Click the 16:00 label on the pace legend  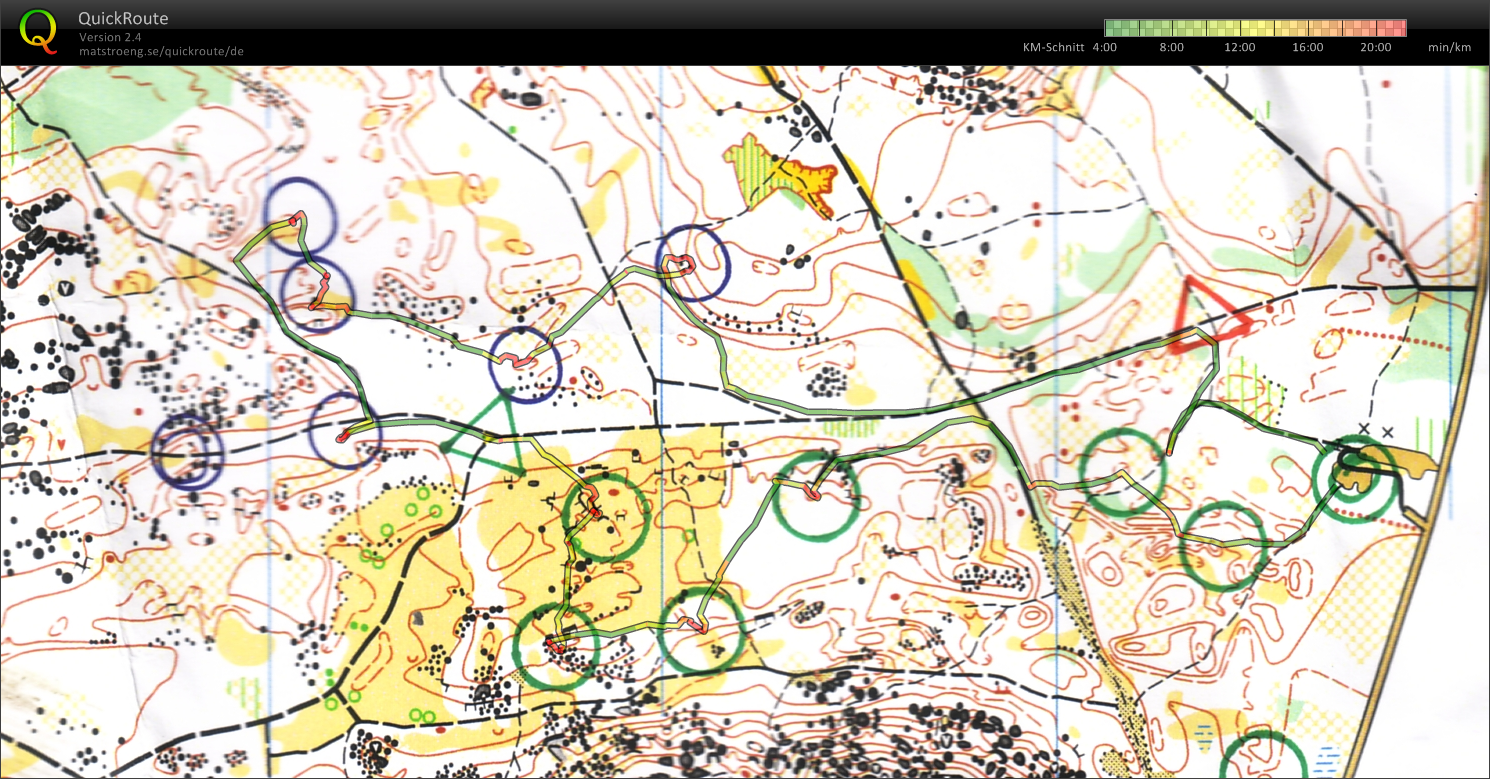coord(1308,47)
